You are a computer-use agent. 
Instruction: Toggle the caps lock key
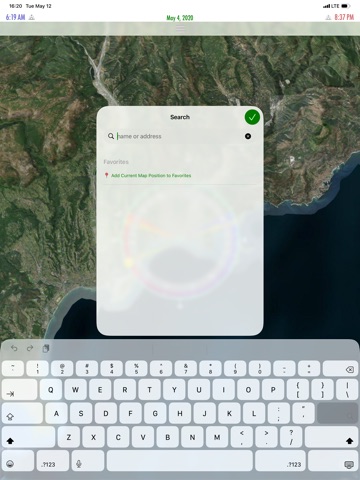click(22, 413)
